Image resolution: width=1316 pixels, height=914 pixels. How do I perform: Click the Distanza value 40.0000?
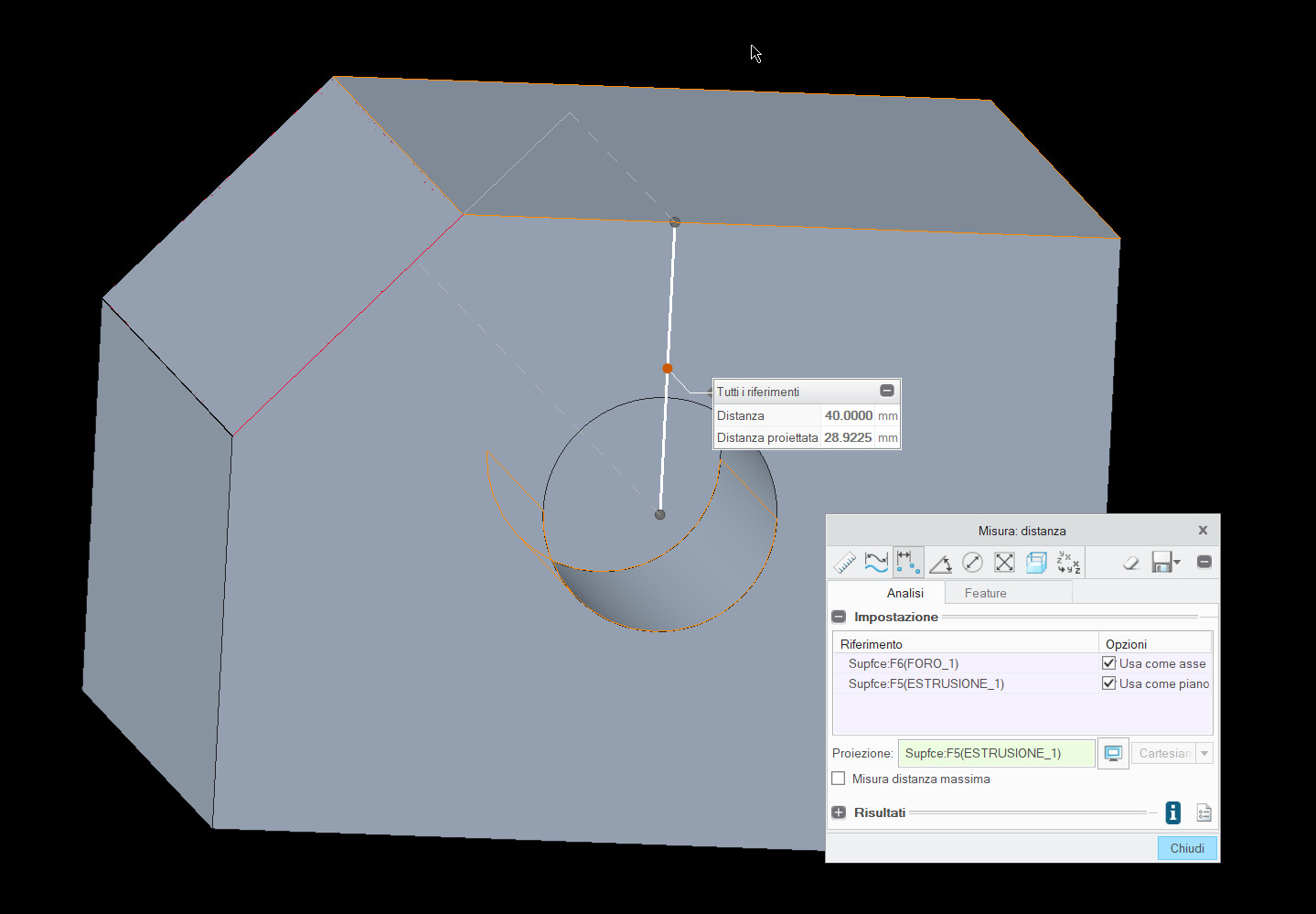849,415
